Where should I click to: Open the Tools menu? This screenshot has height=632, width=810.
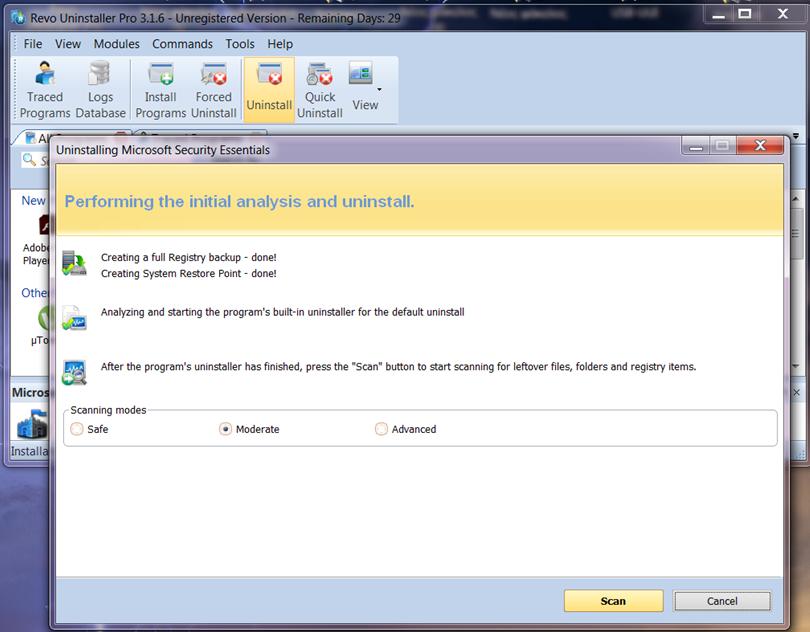pyautogui.click(x=240, y=44)
